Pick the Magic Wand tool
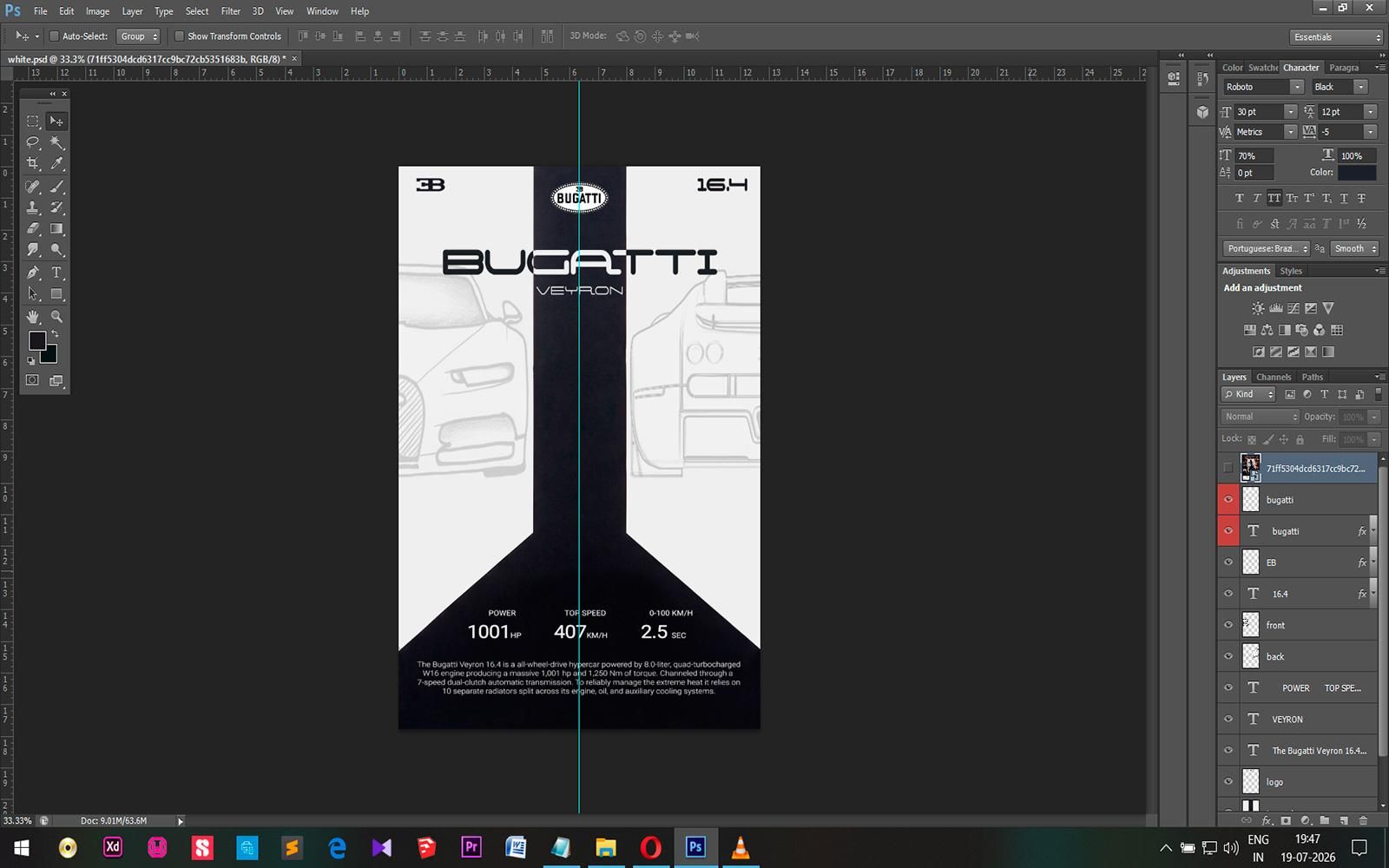The image size is (1389, 868). point(56,142)
